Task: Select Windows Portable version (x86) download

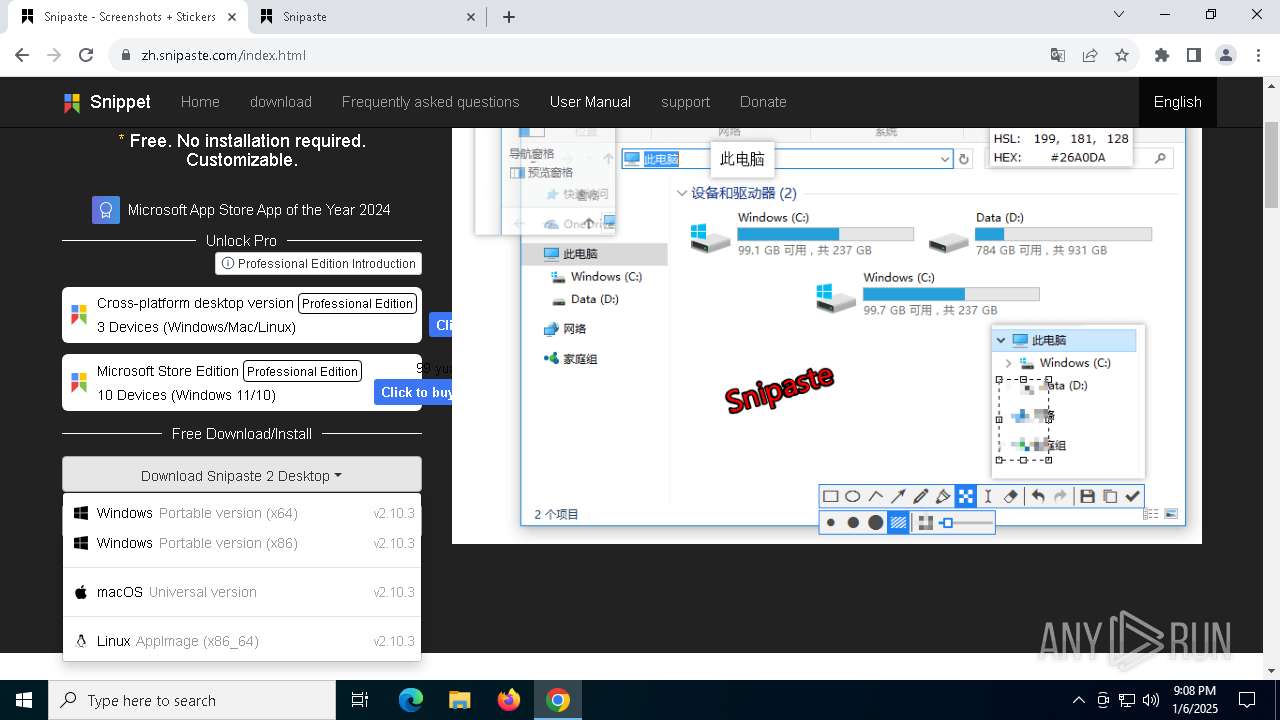Action: click(242, 543)
